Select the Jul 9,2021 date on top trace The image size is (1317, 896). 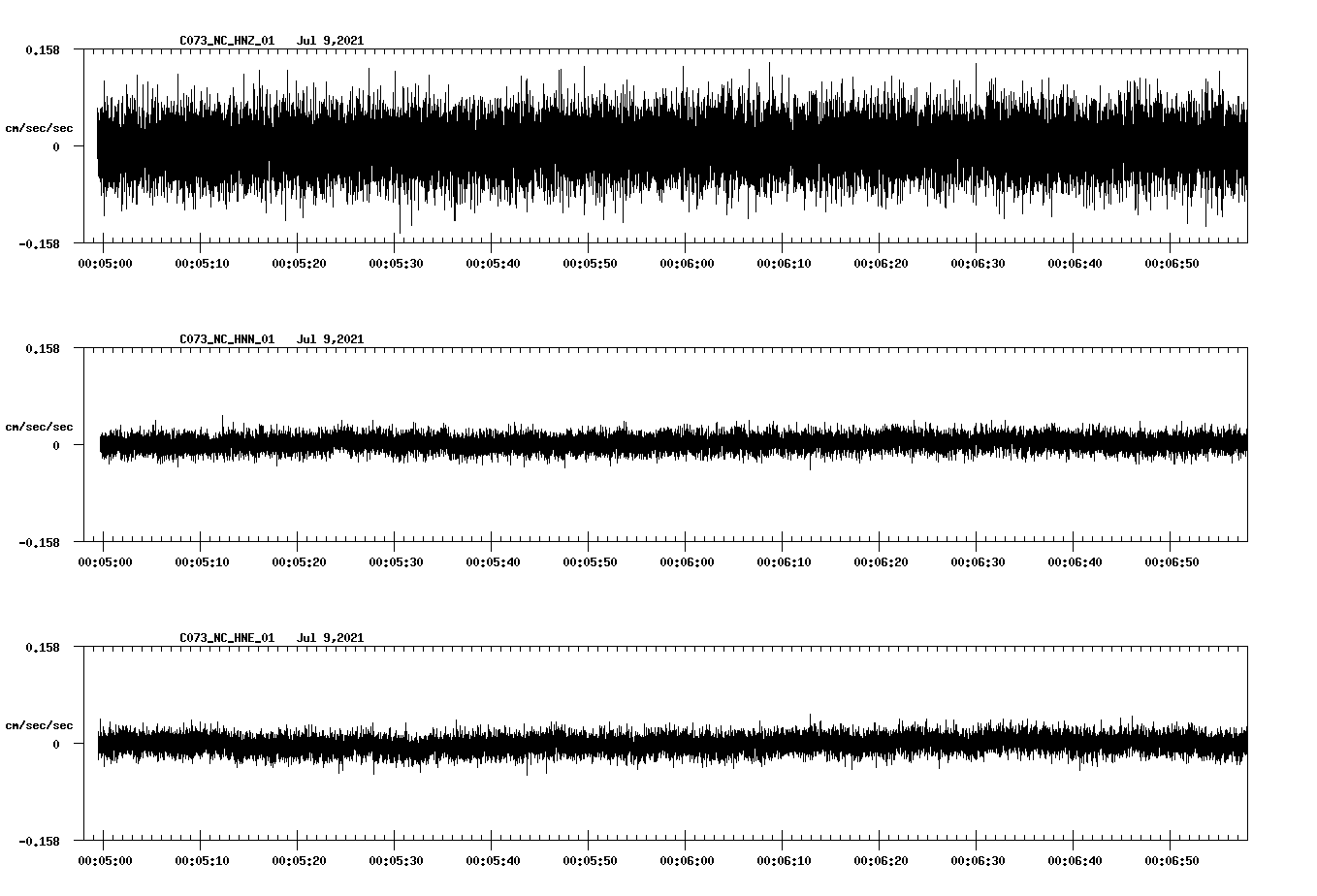click(332, 41)
